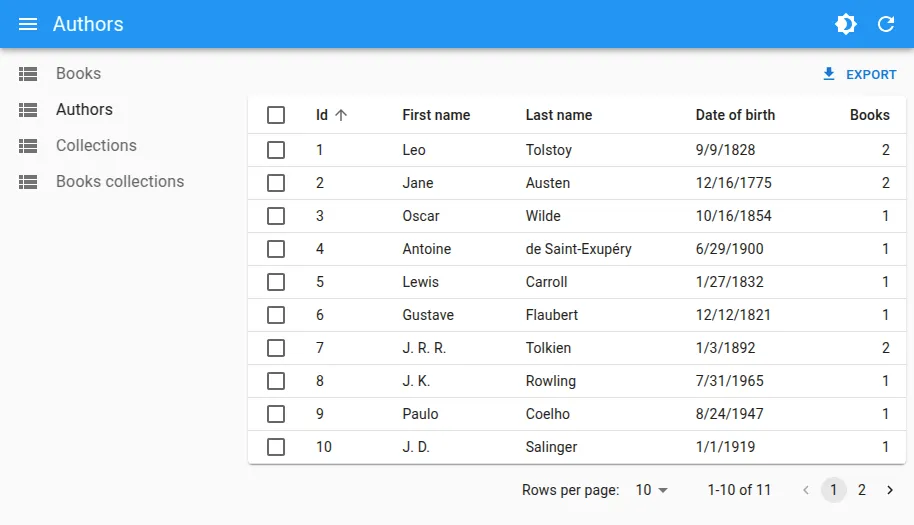The image size is (914, 525).
Task: Jump to page 2 in the pagination
Action: pos(862,490)
